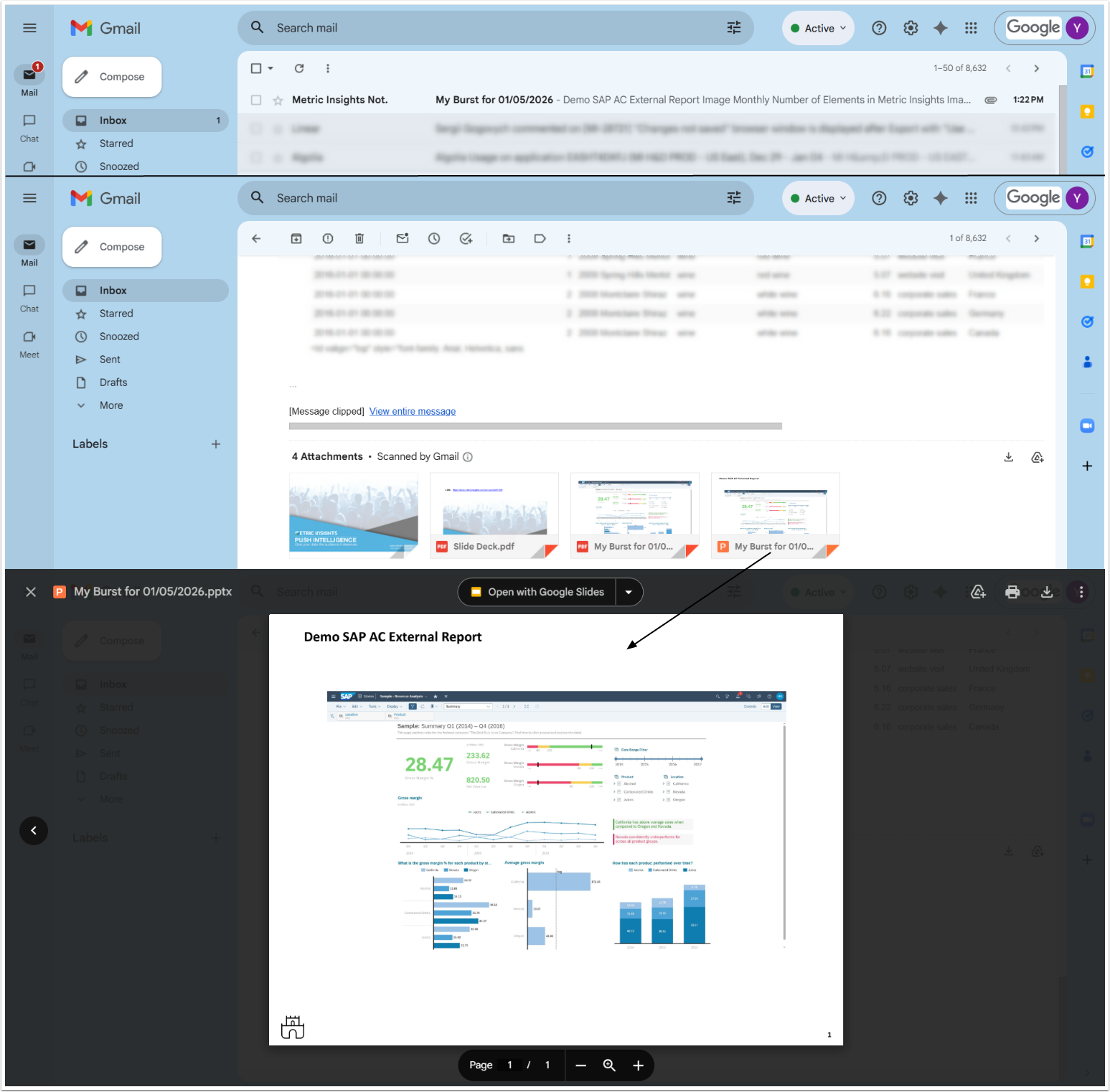
Task: Delete the open message with trash icon
Action: click(x=359, y=238)
